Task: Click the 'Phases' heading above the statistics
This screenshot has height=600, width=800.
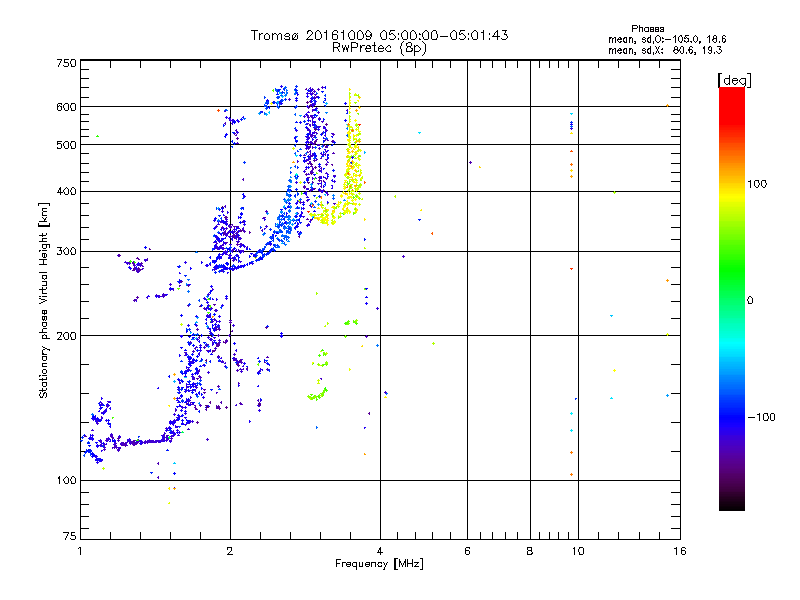Action: [x=647, y=29]
